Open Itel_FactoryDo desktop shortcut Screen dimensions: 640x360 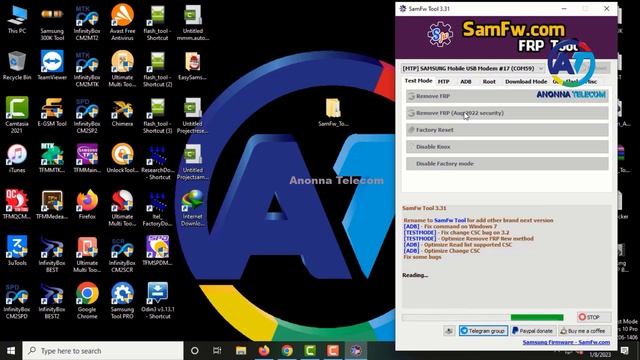(x=157, y=208)
